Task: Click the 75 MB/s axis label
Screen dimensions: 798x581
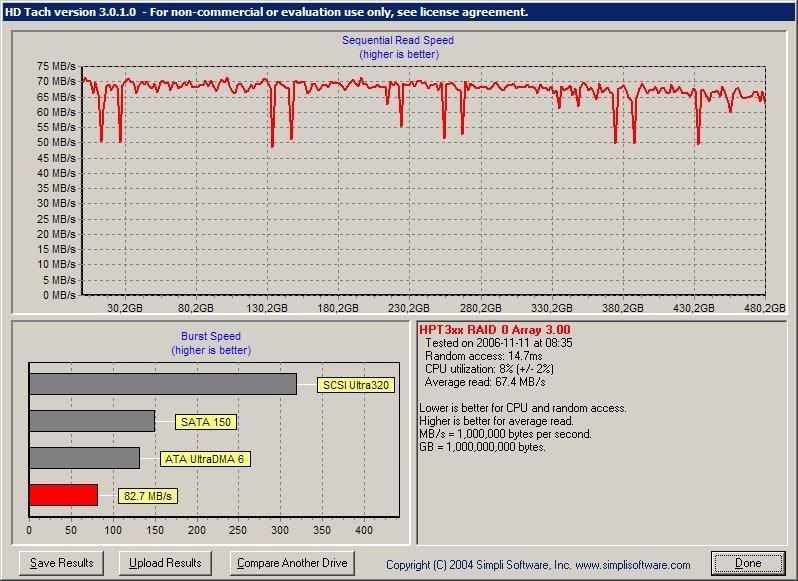Action: click(x=56, y=66)
